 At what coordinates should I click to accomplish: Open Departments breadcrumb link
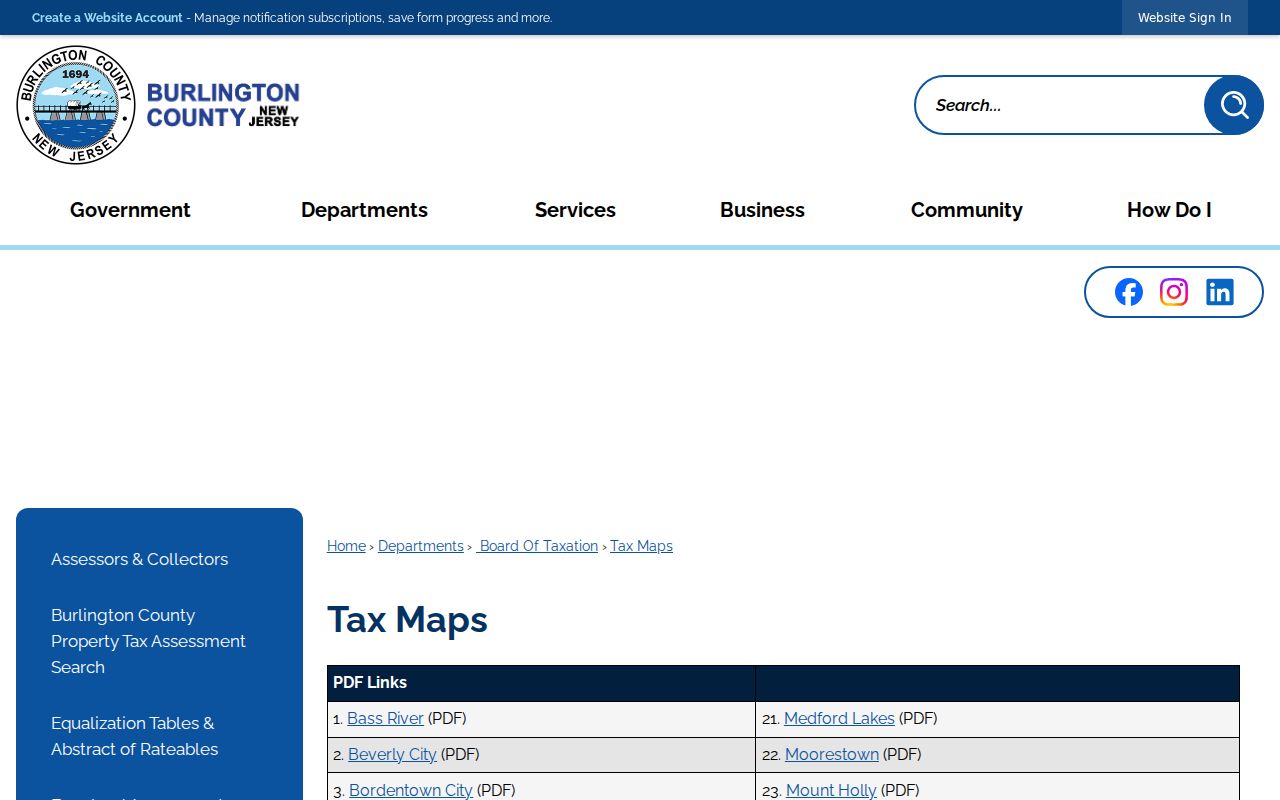pos(421,546)
